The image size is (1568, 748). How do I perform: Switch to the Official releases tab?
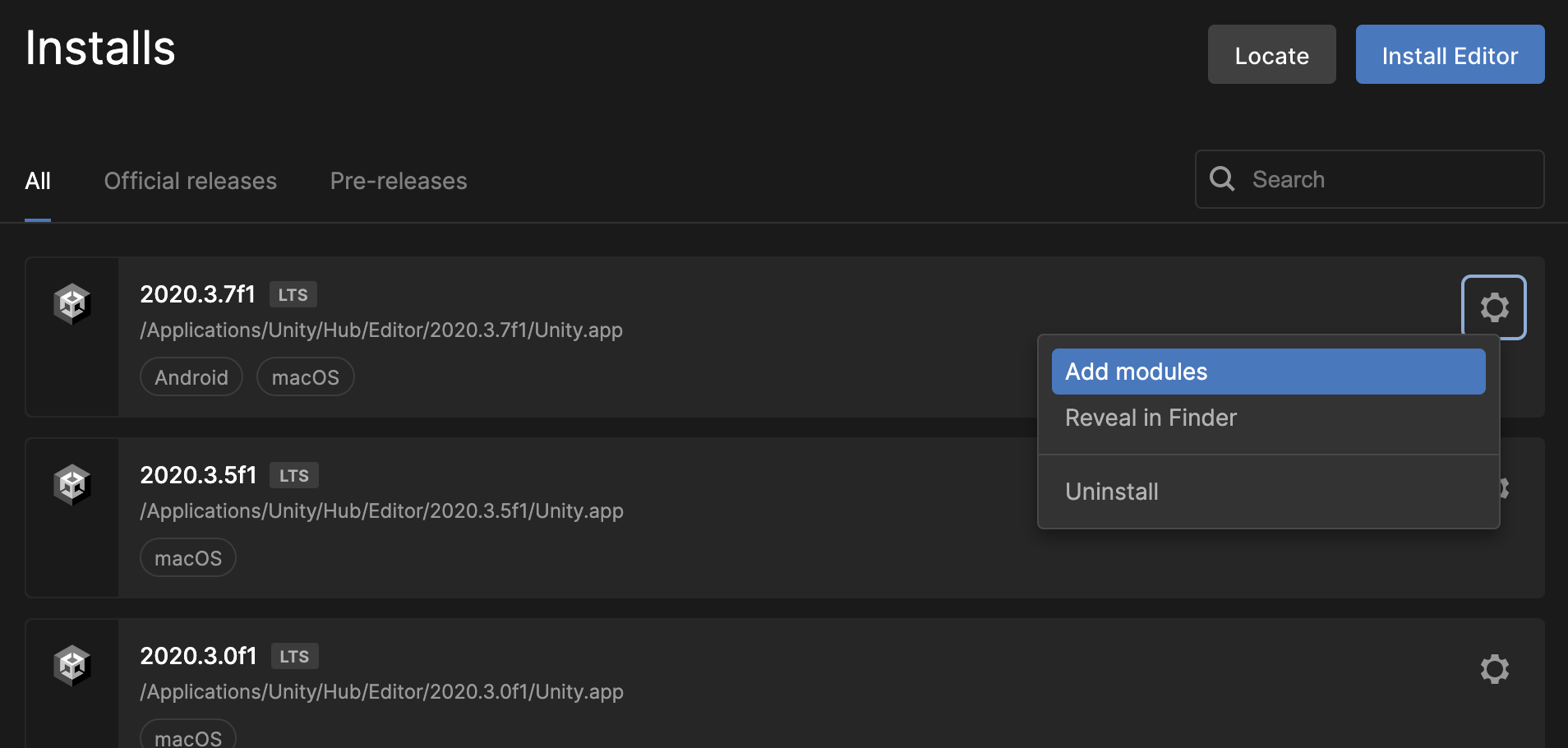tap(191, 181)
